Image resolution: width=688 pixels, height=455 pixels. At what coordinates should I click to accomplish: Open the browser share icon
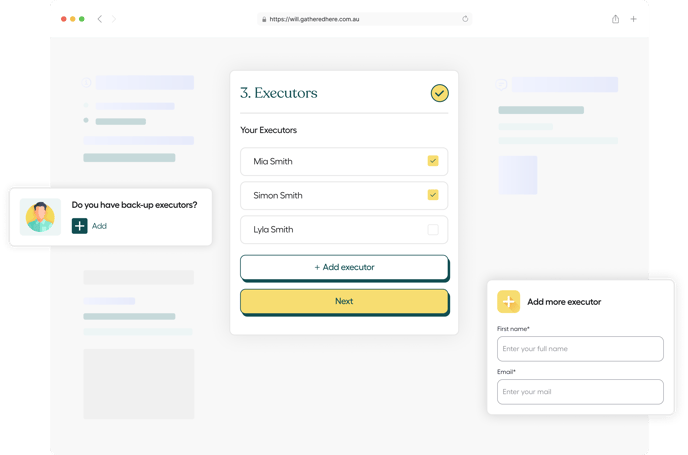pyautogui.click(x=615, y=19)
